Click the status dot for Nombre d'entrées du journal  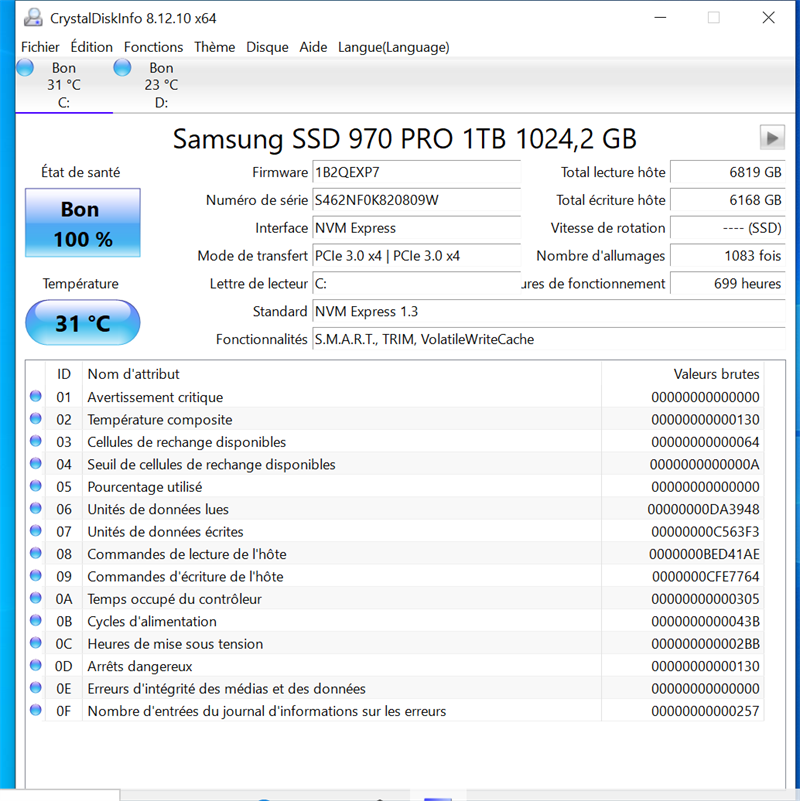36,711
